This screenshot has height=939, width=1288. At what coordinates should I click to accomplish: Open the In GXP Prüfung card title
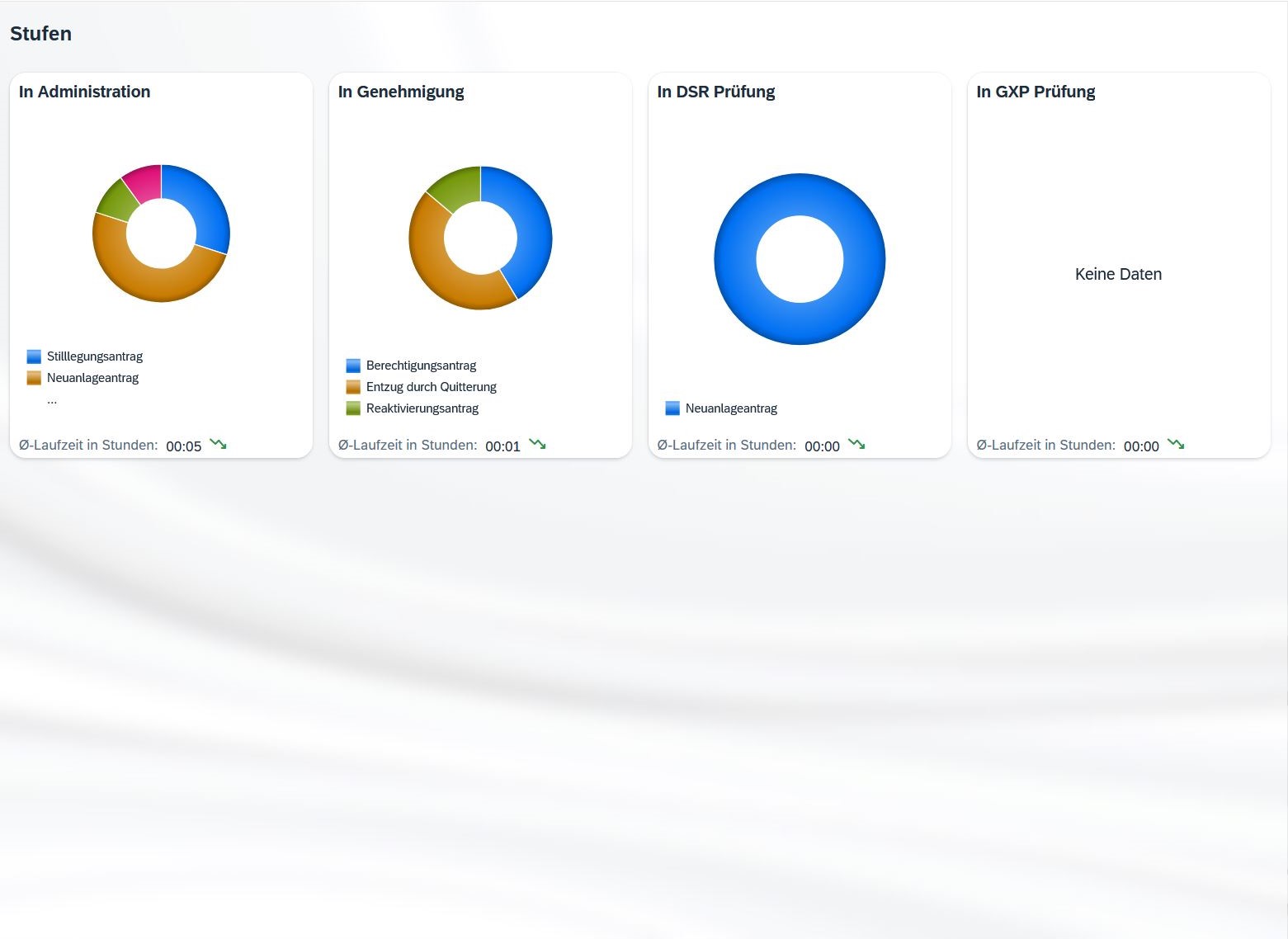(x=1036, y=92)
